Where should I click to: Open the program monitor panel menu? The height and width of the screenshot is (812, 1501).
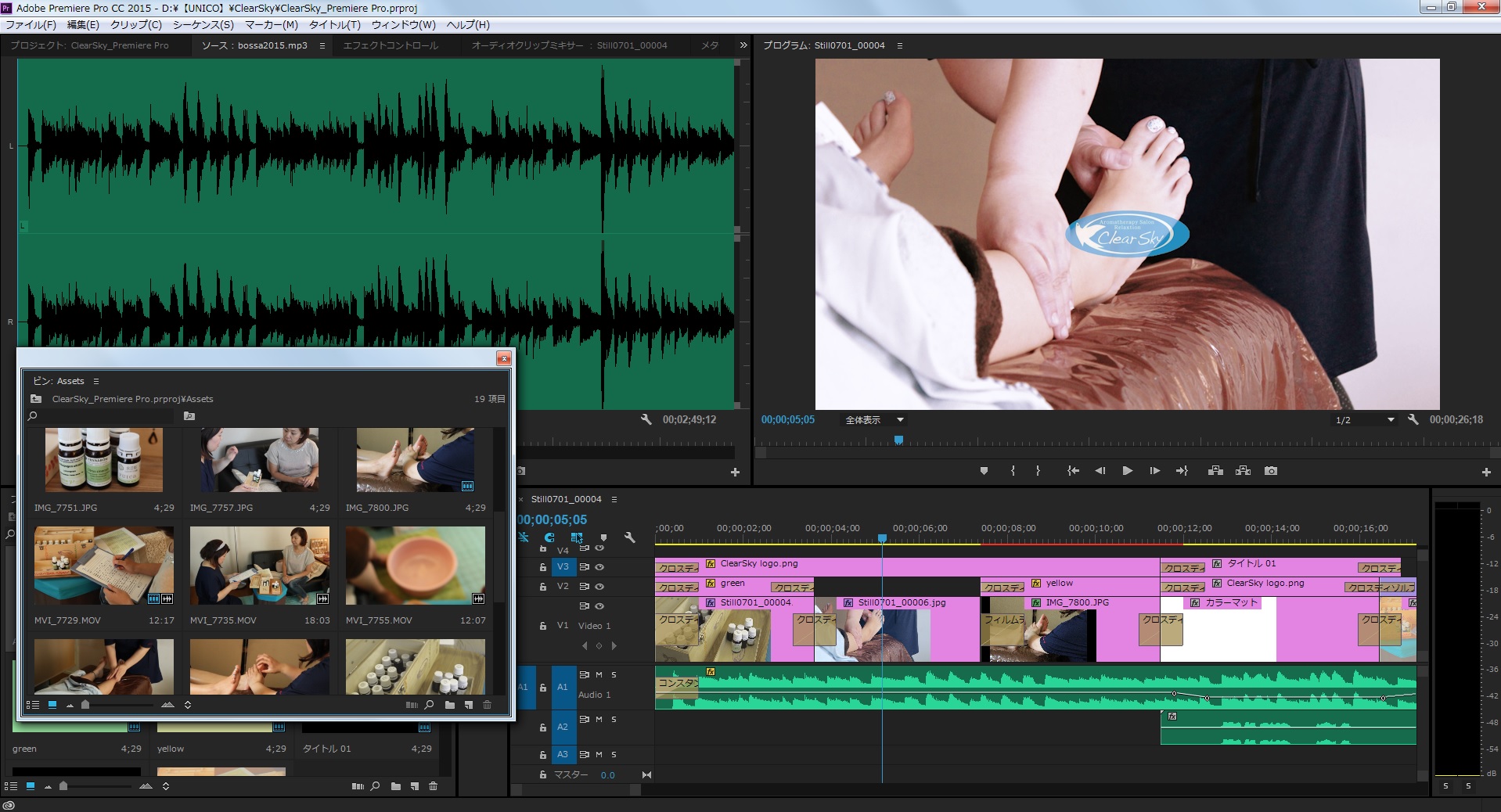tap(900, 45)
